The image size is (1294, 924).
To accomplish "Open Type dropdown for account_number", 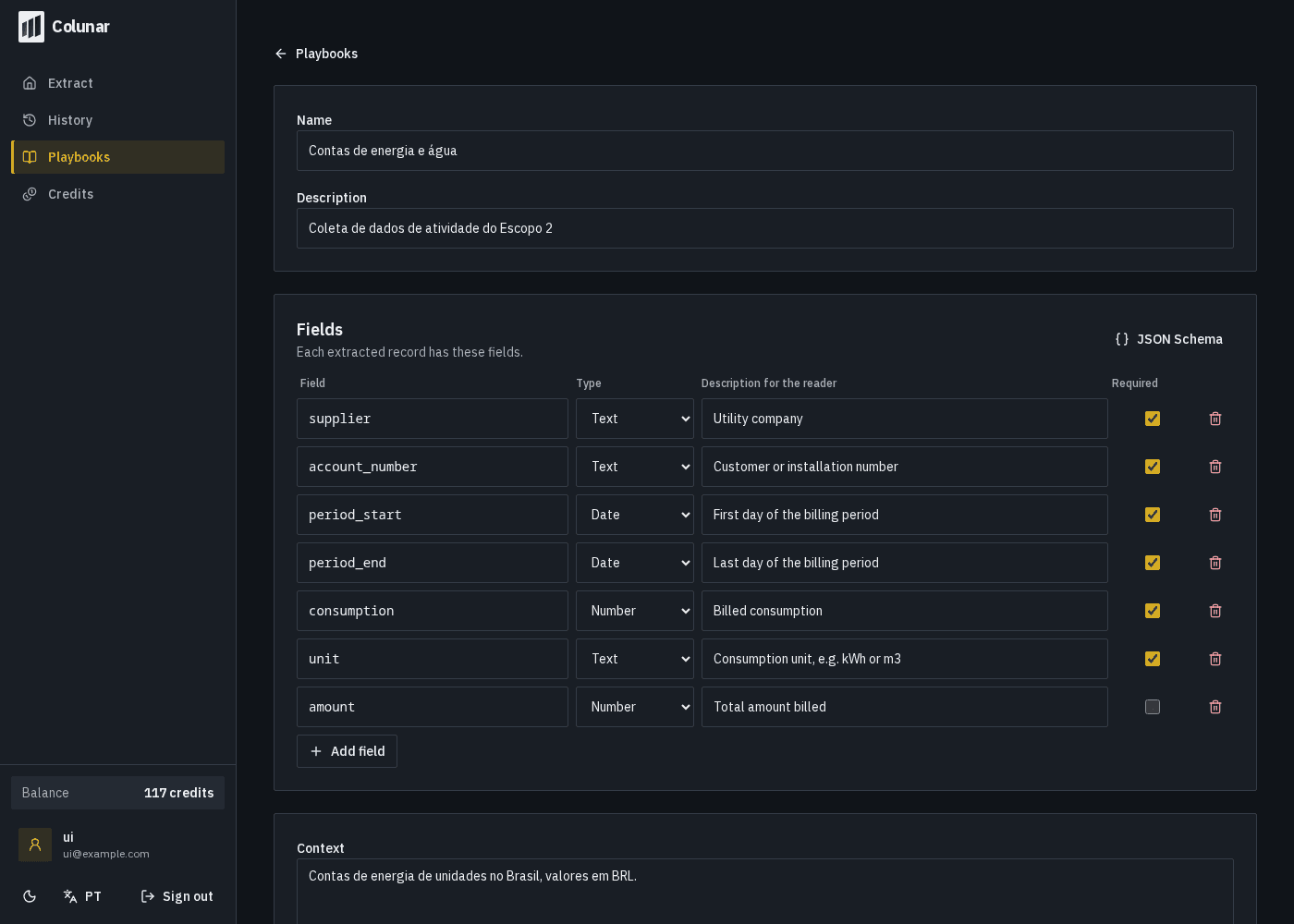I will (635, 467).
